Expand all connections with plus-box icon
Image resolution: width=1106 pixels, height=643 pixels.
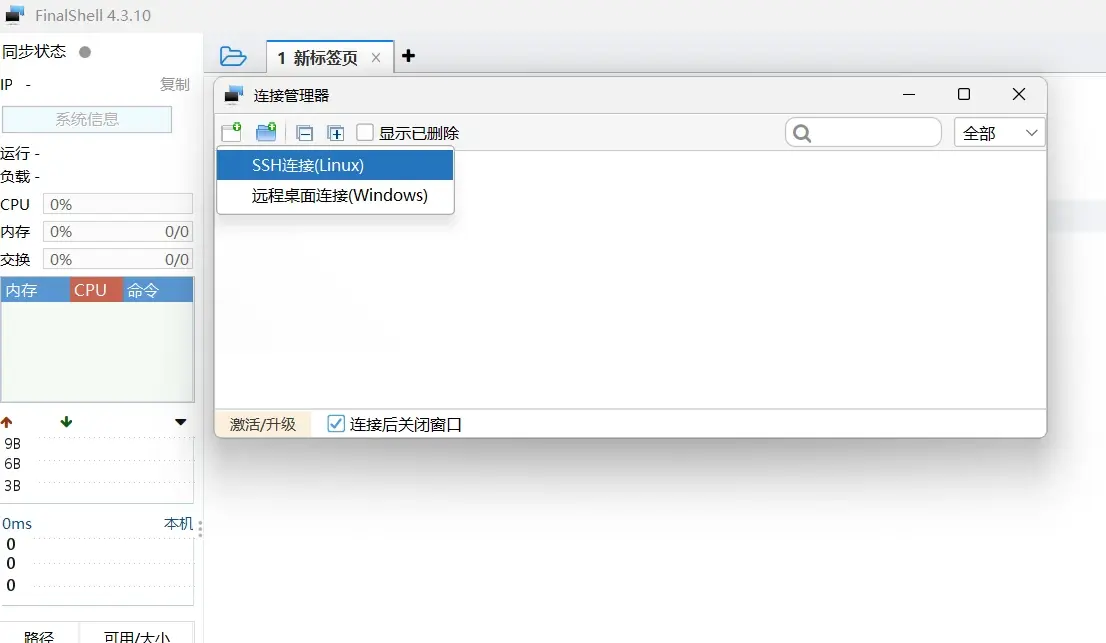(336, 133)
